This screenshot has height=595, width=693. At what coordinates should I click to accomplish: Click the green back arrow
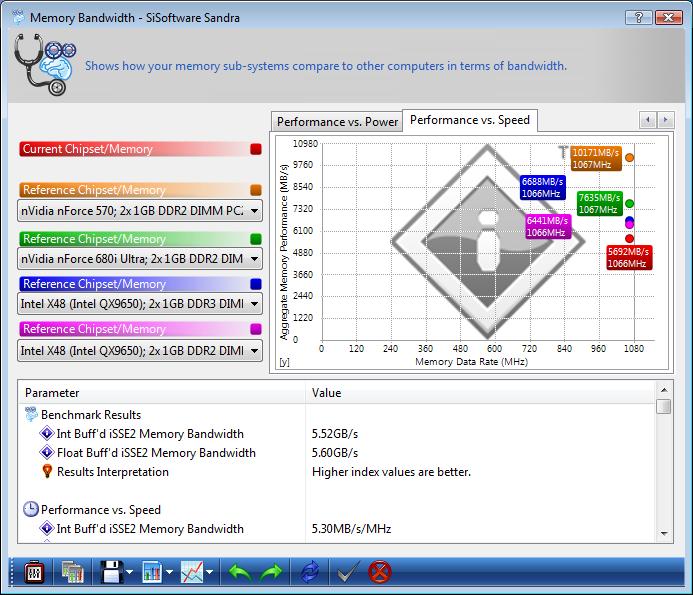[240, 573]
